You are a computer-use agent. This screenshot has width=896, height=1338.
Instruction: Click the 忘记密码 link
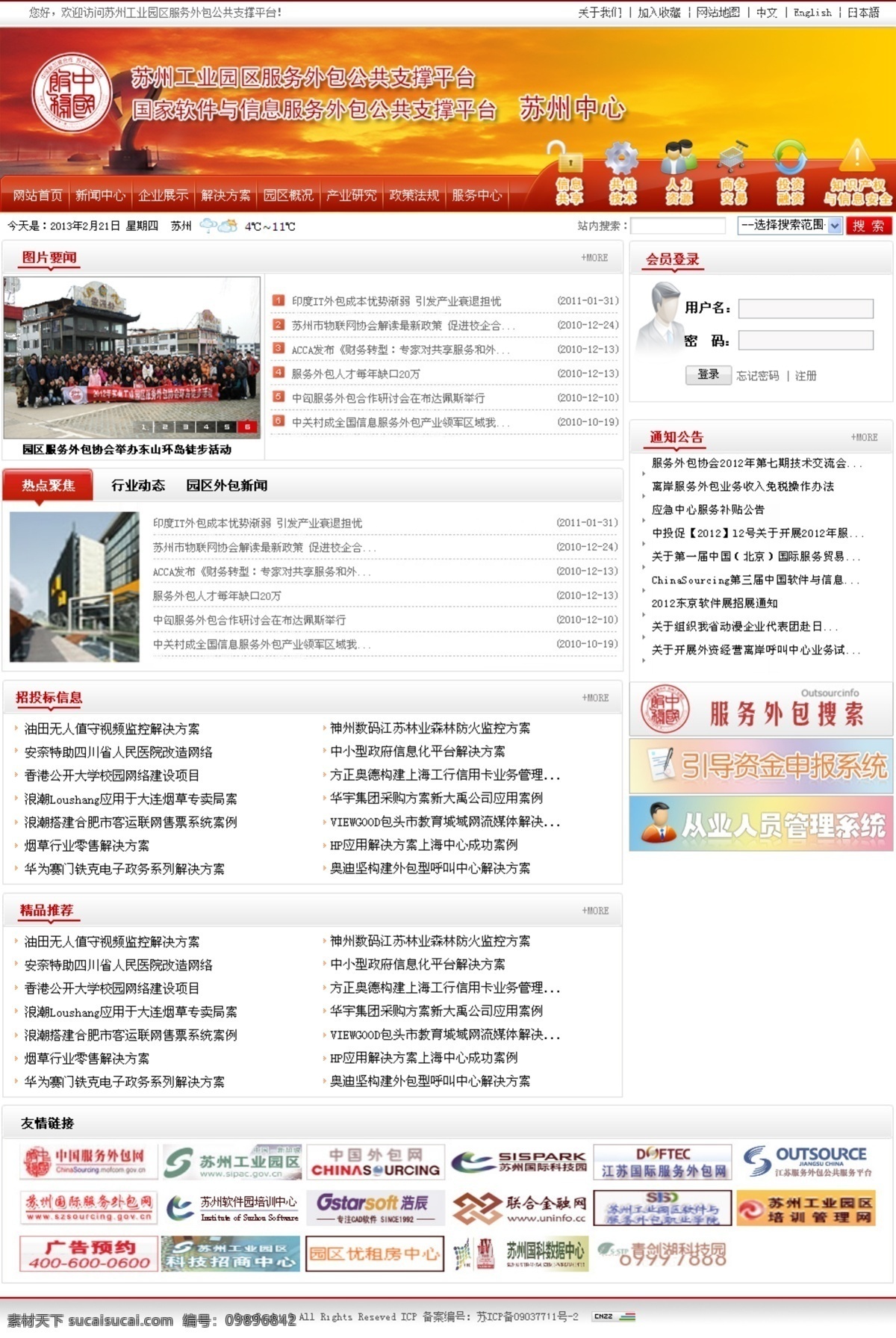[x=757, y=376]
